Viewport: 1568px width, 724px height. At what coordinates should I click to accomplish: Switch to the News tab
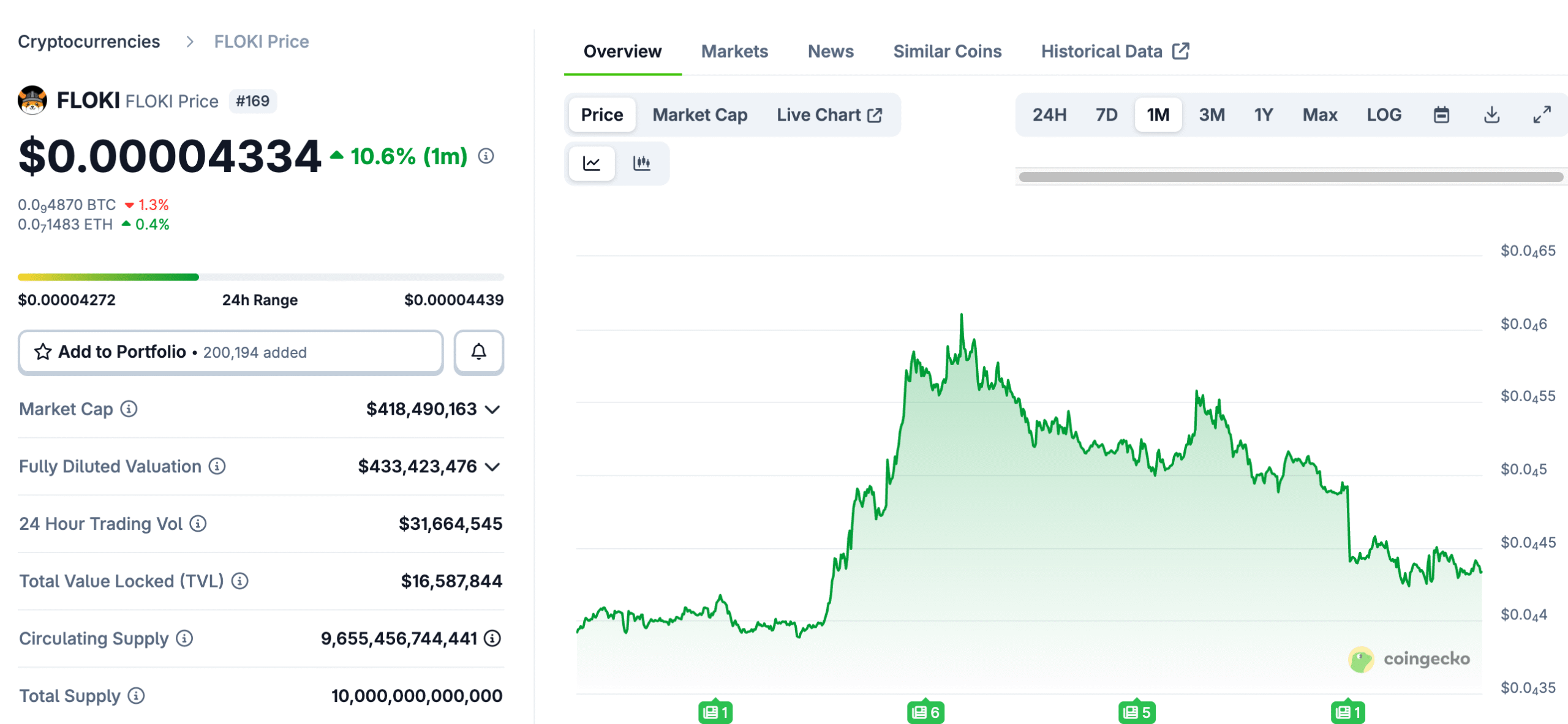coord(831,51)
